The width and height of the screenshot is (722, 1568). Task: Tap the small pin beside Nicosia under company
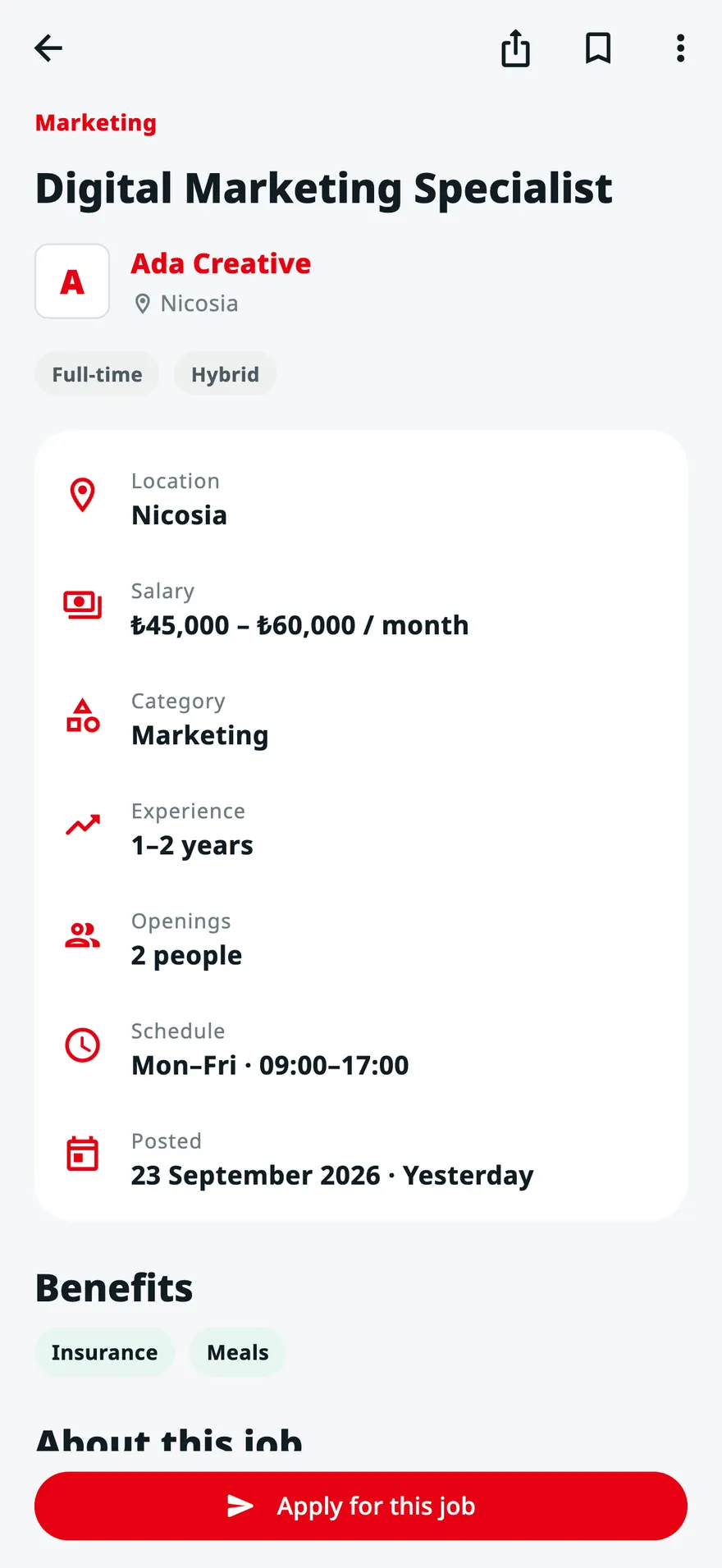pos(143,304)
